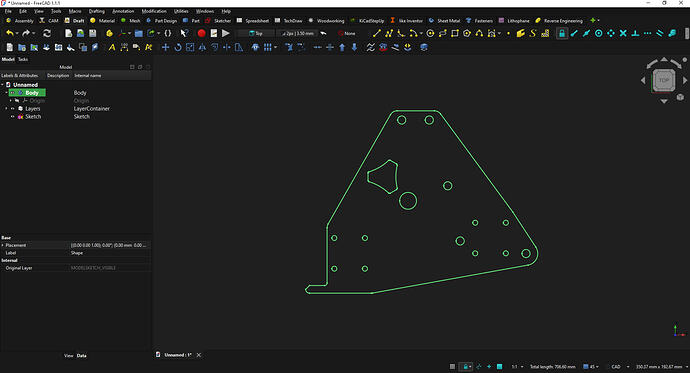Select the Draft Fillet tool
This screenshot has width=690, height=373.
[400, 33]
